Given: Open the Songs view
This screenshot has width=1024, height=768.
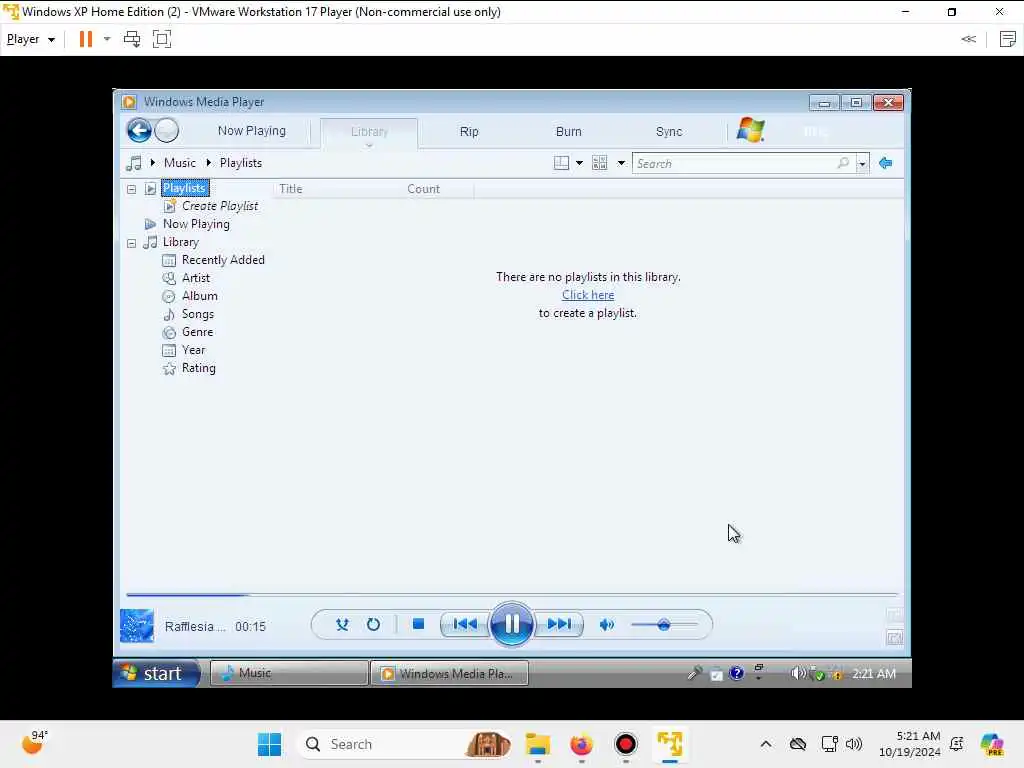Looking at the screenshot, I should click(x=197, y=314).
